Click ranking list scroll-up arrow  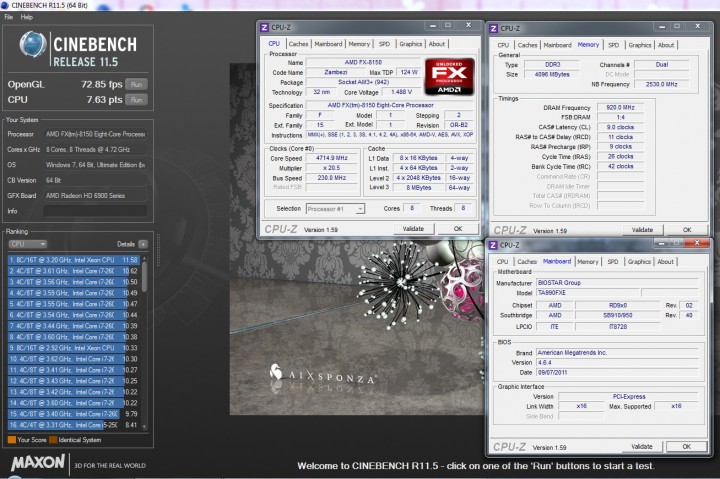point(144,259)
